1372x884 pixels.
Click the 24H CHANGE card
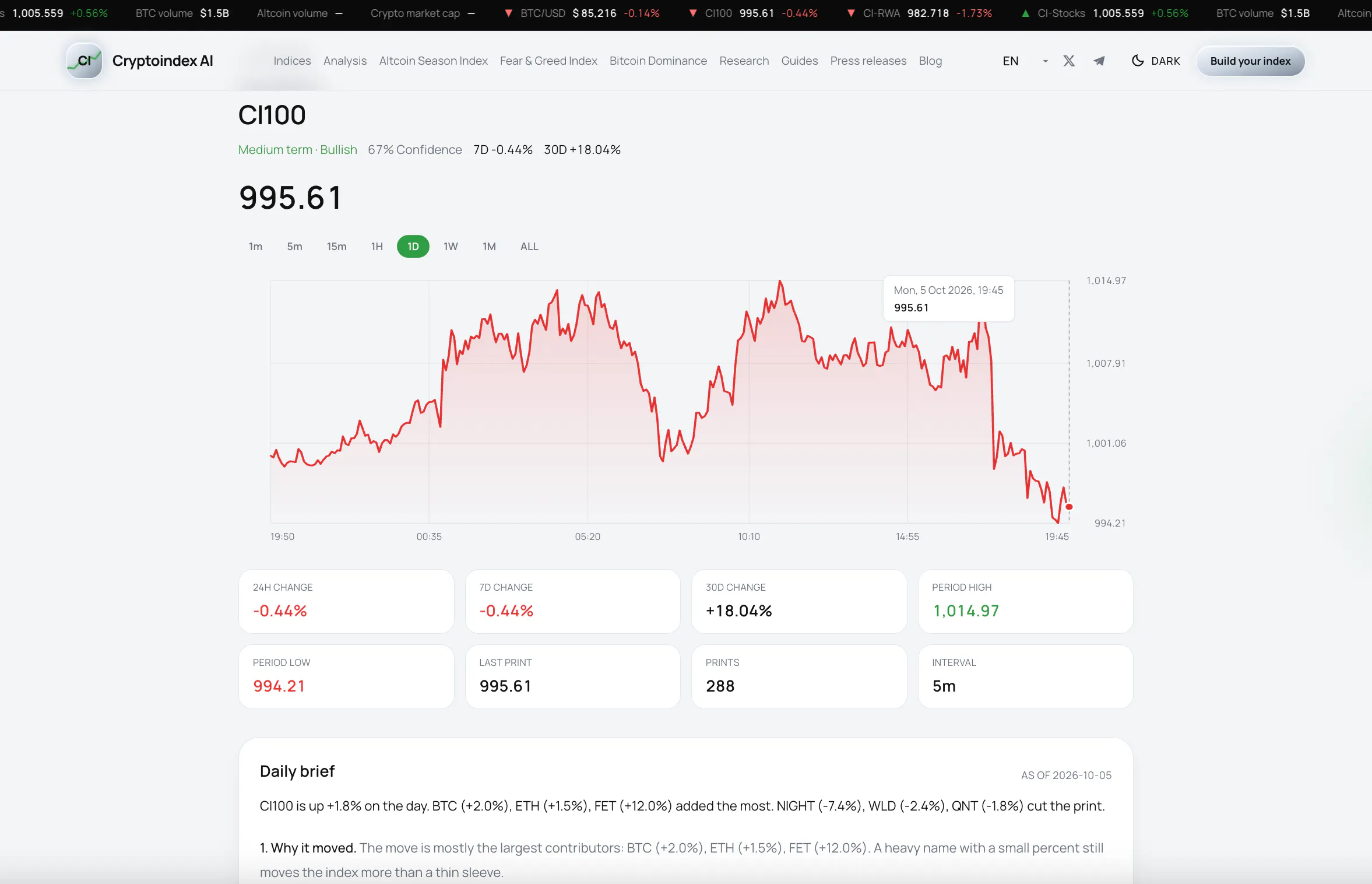click(346, 601)
